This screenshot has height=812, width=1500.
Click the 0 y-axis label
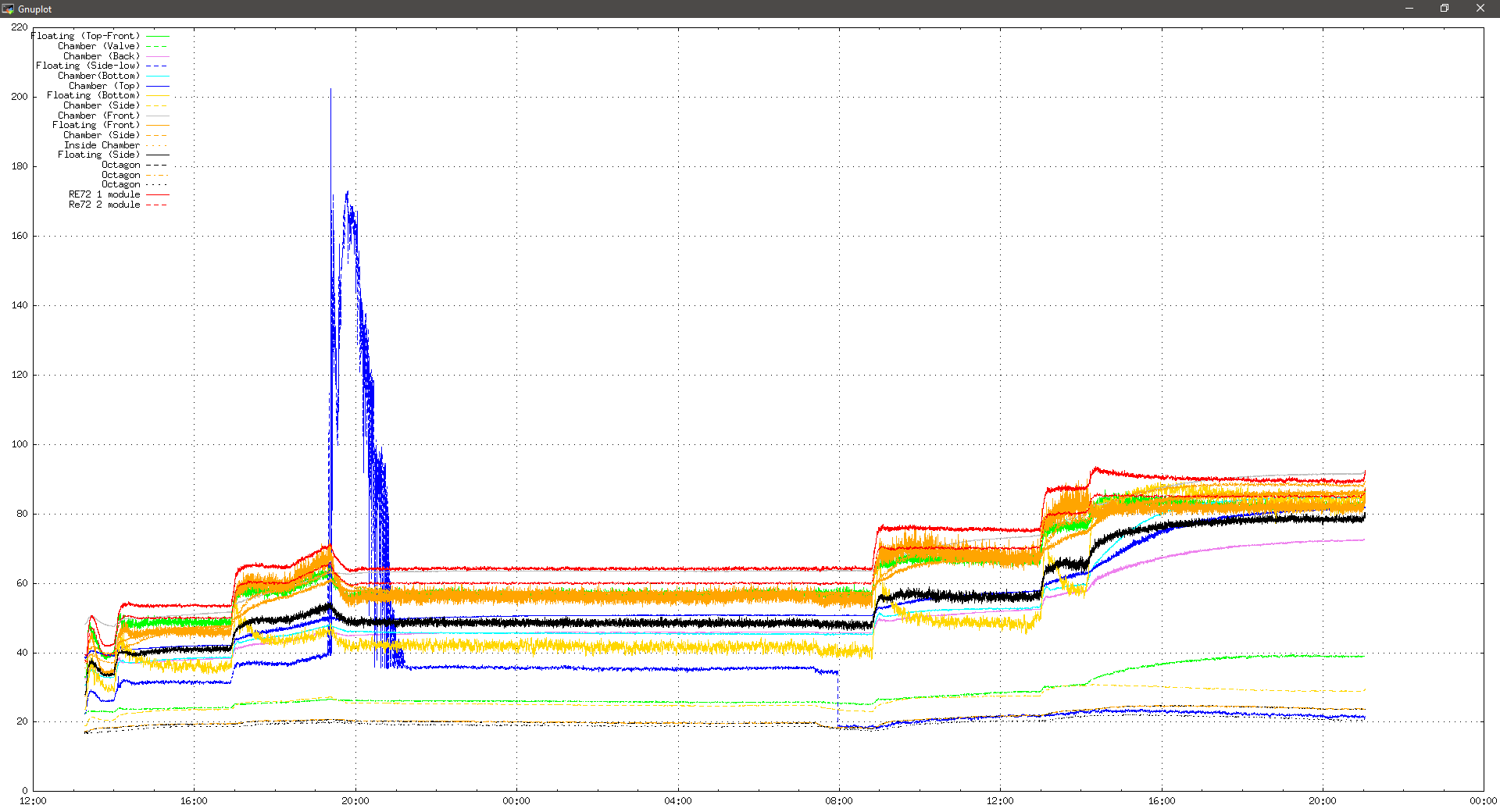[x=26, y=791]
